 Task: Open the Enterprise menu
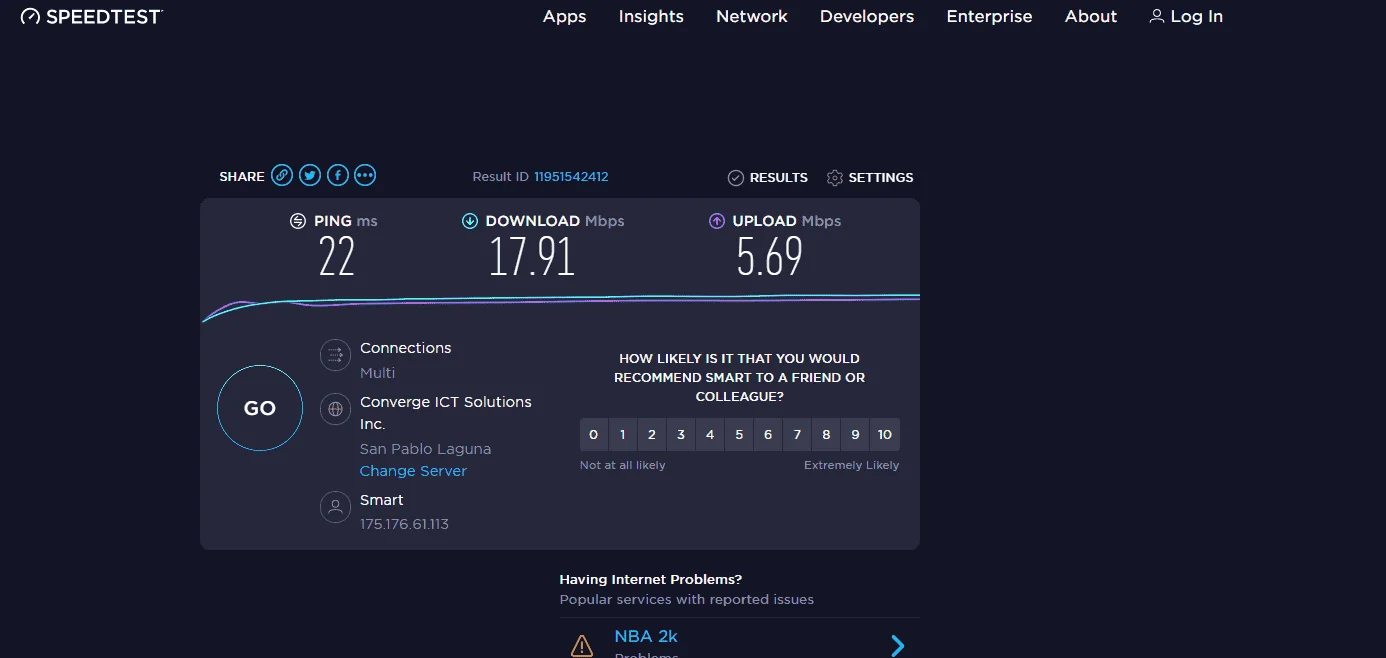[x=990, y=16]
